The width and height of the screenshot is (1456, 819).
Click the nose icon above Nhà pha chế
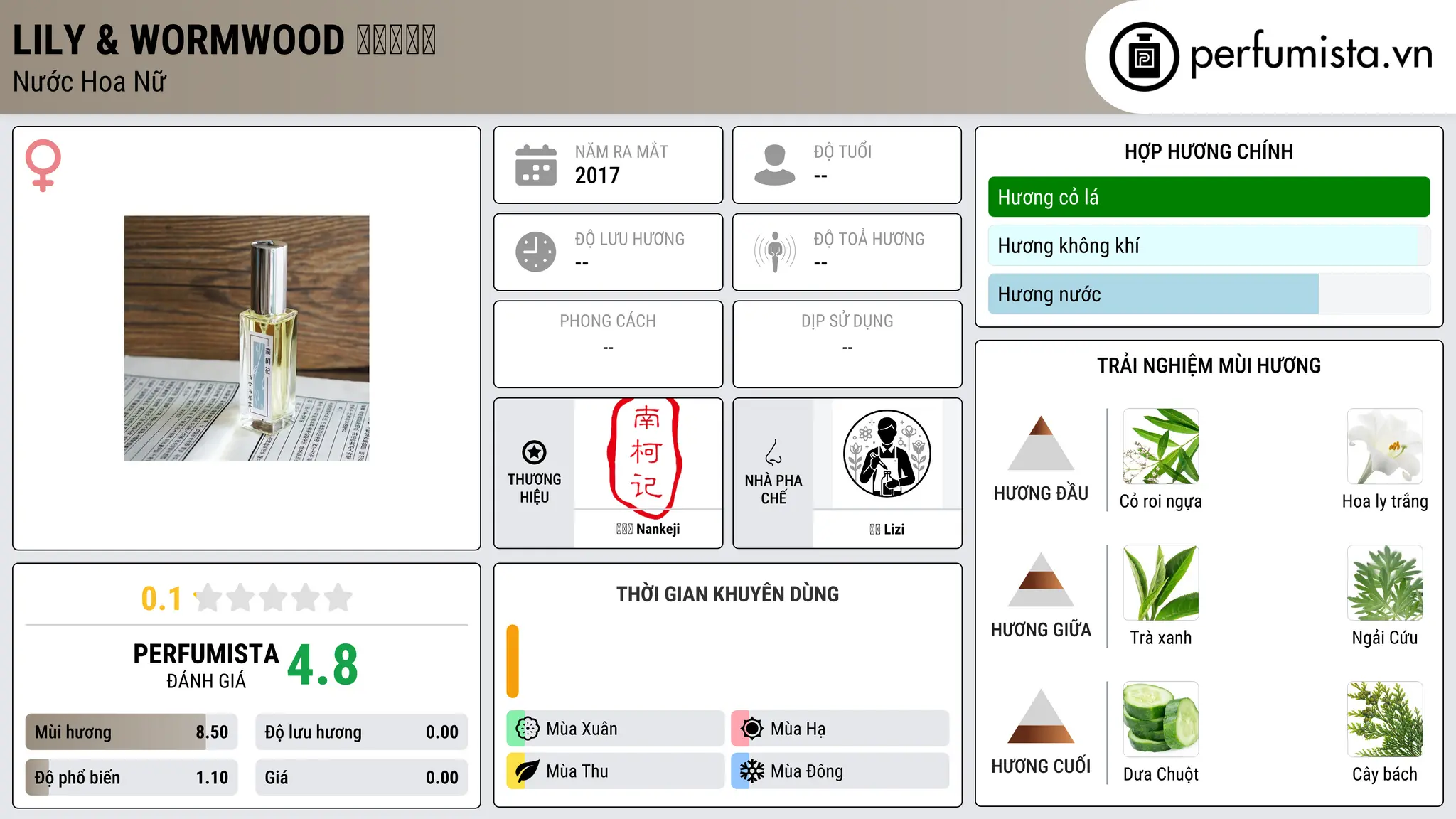773,453
